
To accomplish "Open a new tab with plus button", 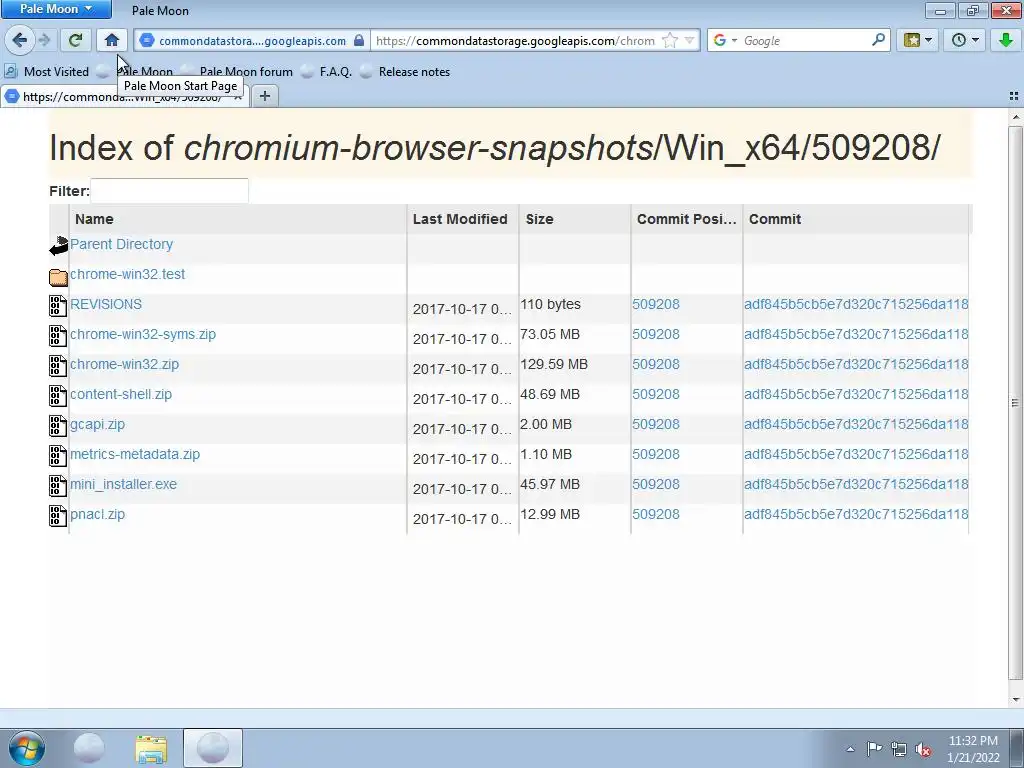I will coord(264,96).
